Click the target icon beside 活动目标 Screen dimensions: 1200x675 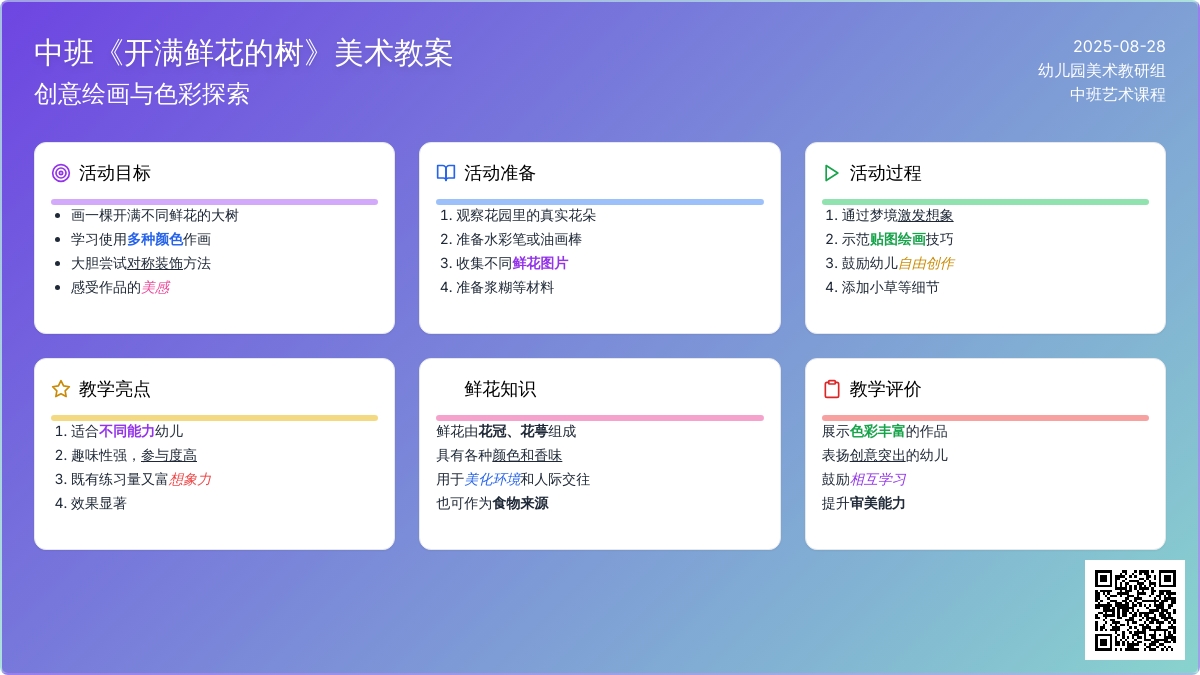[x=61, y=173]
